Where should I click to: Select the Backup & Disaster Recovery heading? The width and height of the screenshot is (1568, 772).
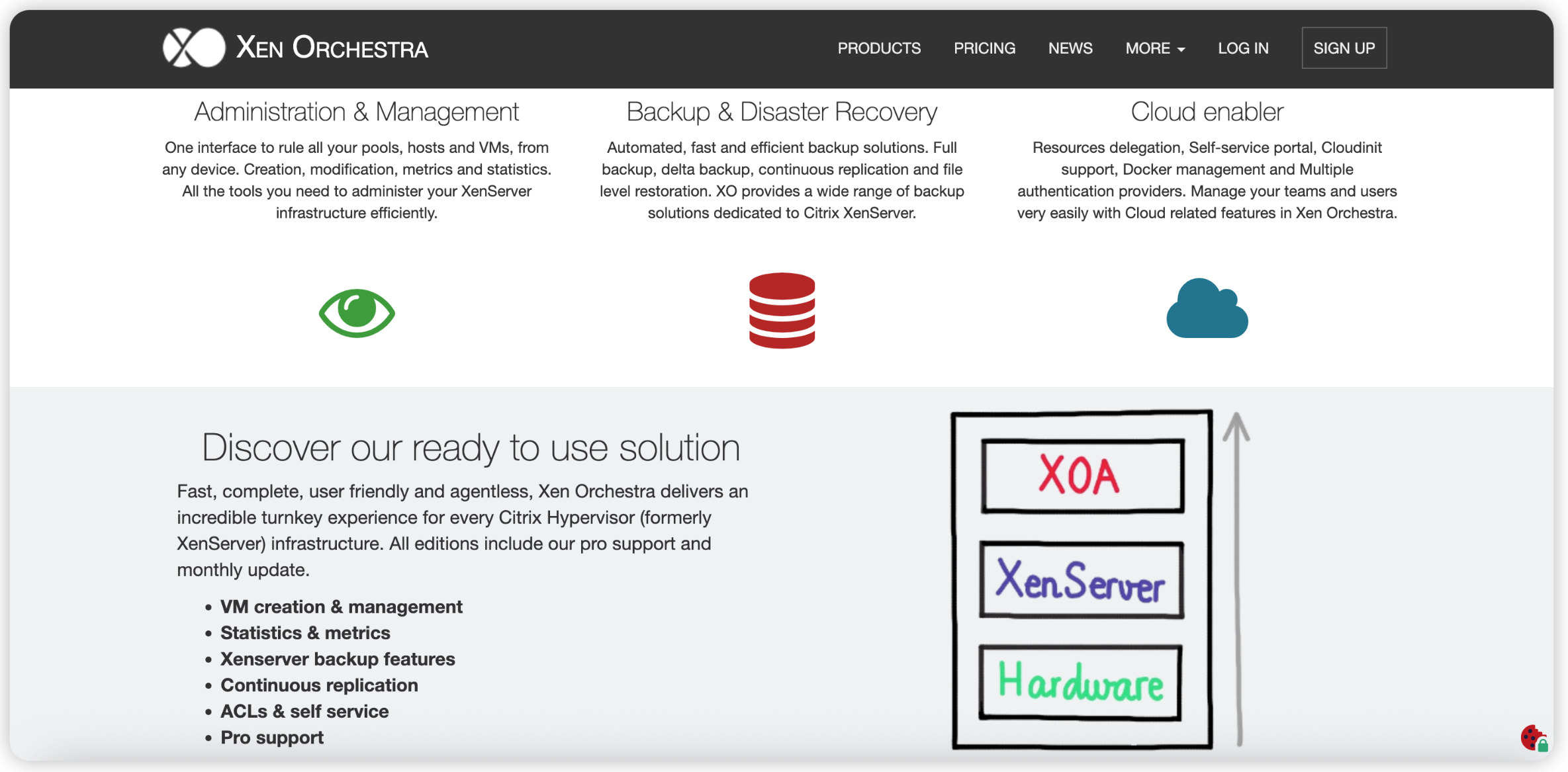[782, 112]
